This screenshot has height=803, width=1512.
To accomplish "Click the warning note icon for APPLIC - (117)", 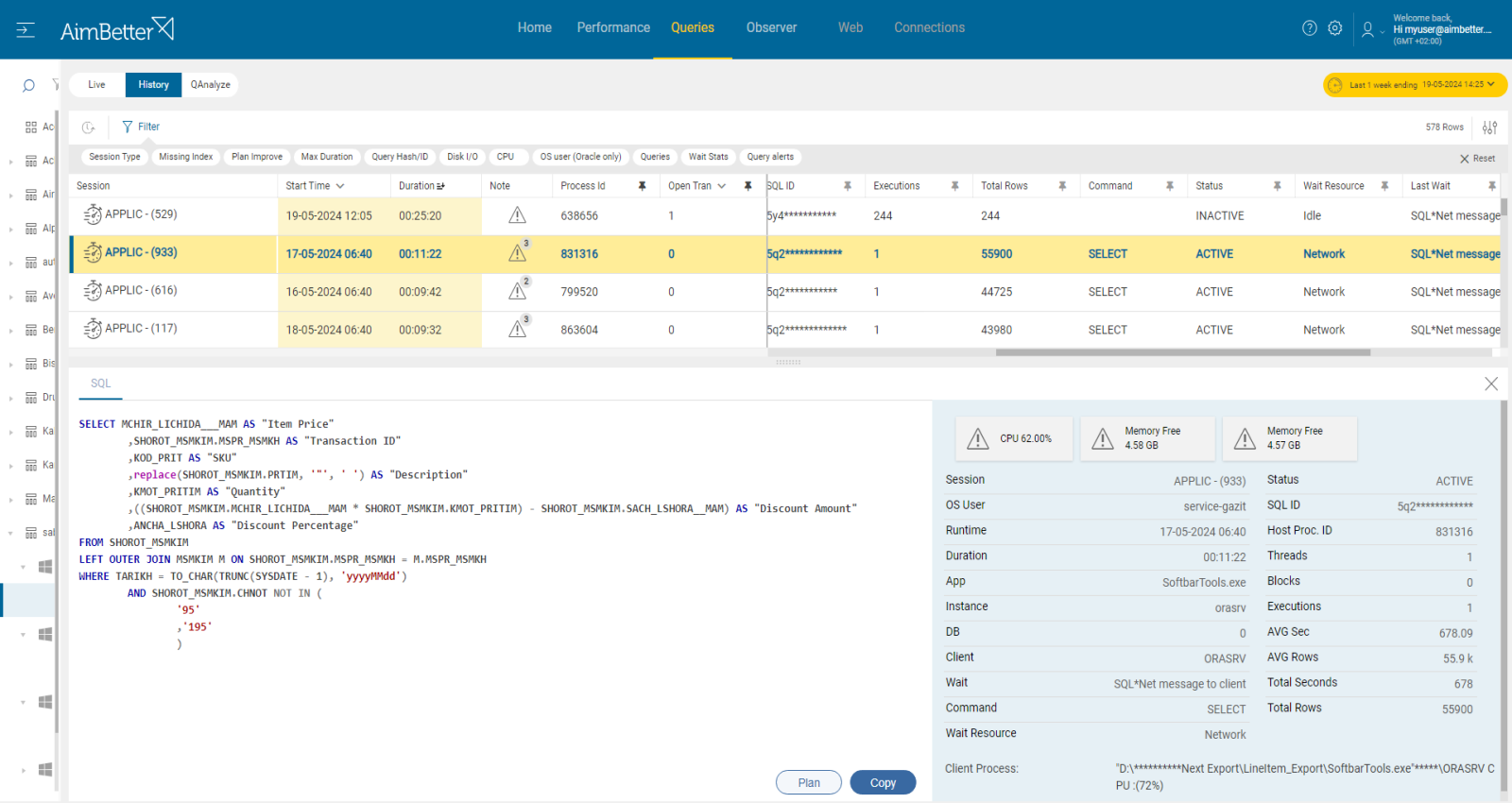I will point(517,329).
